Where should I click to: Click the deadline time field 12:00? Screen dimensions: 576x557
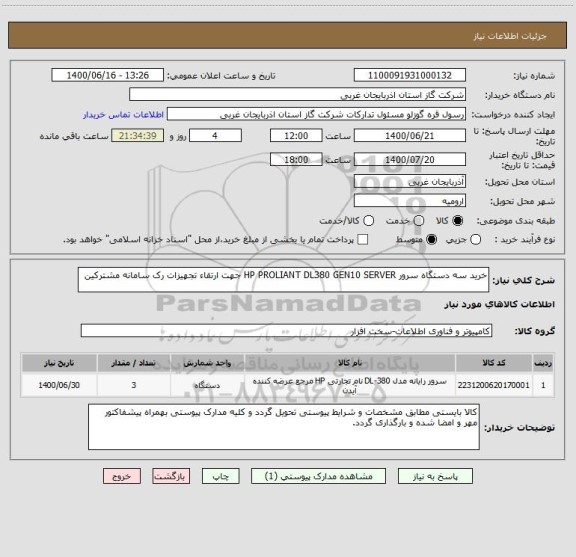click(296, 136)
